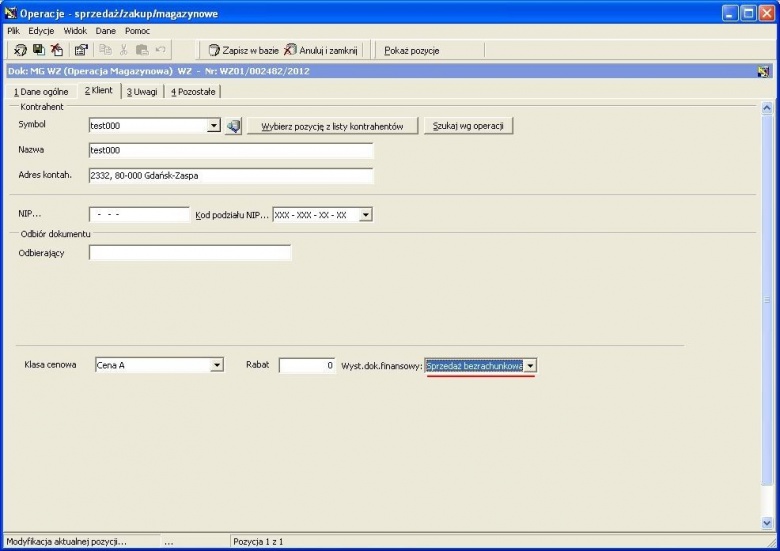Click the paste clipboard icon
The width and height of the screenshot is (780, 551).
pos(142,50)
